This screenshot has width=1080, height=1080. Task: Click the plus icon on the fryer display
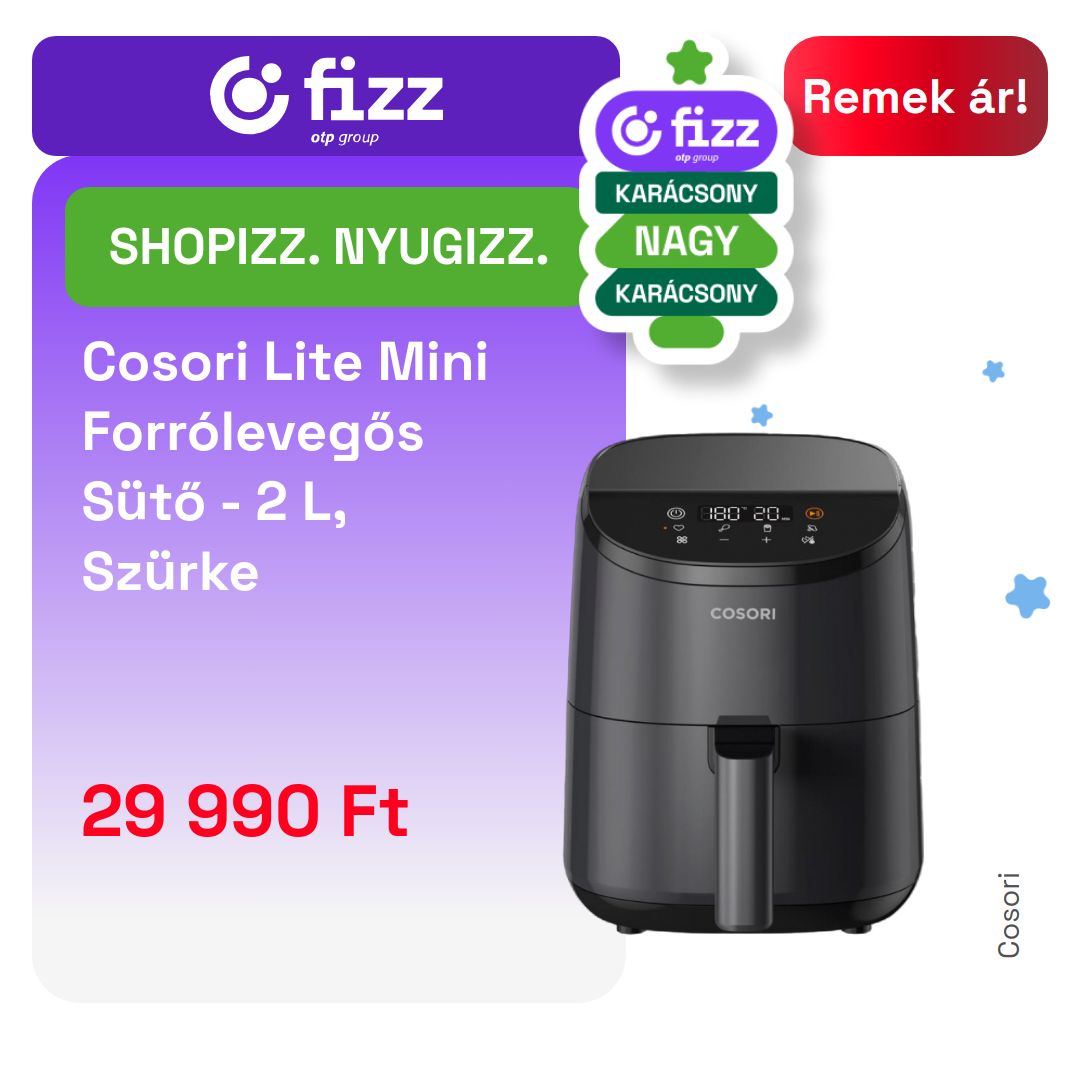(x=767, y=540)
